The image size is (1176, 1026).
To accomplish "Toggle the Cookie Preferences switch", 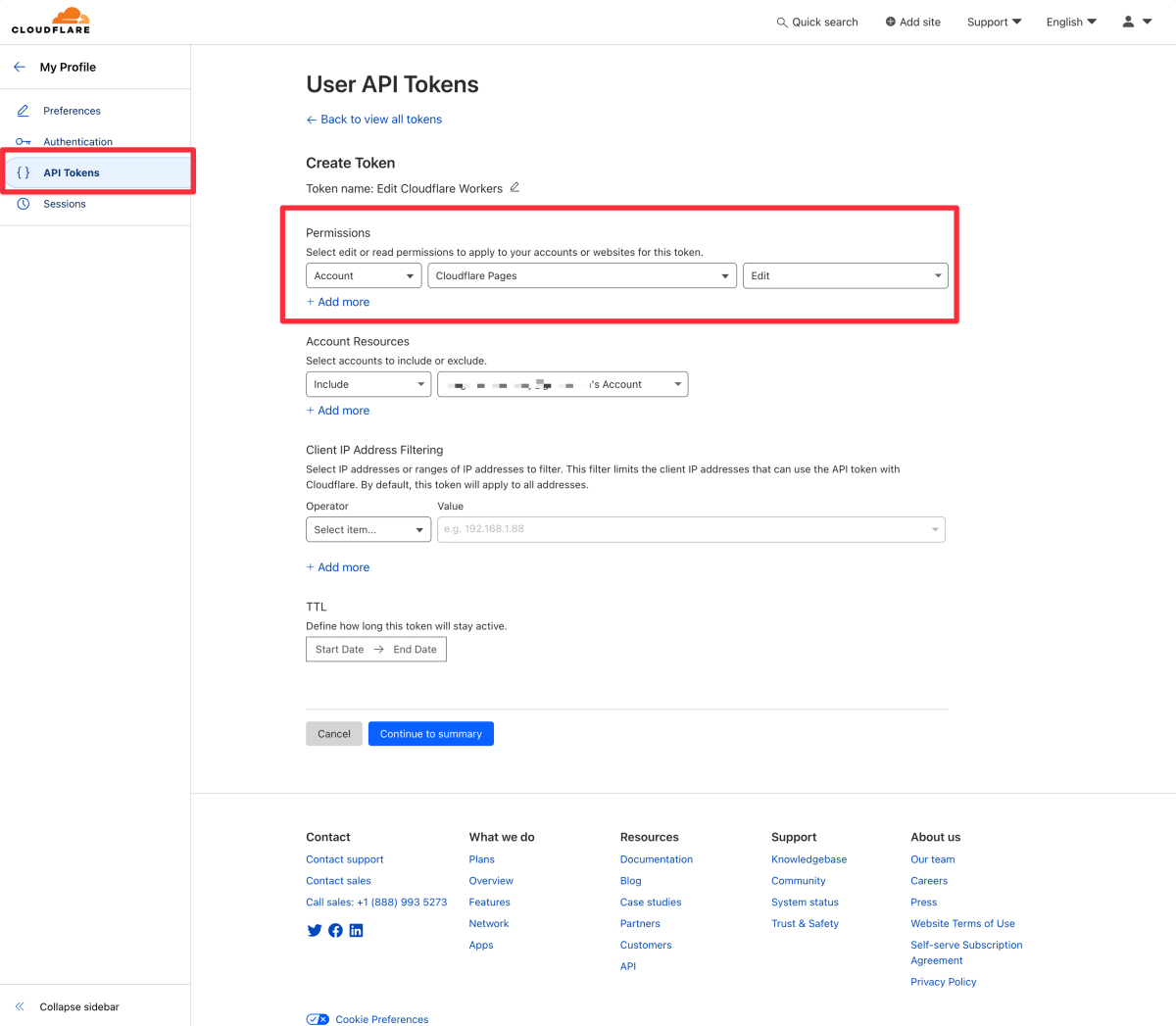I will 317,1019.
